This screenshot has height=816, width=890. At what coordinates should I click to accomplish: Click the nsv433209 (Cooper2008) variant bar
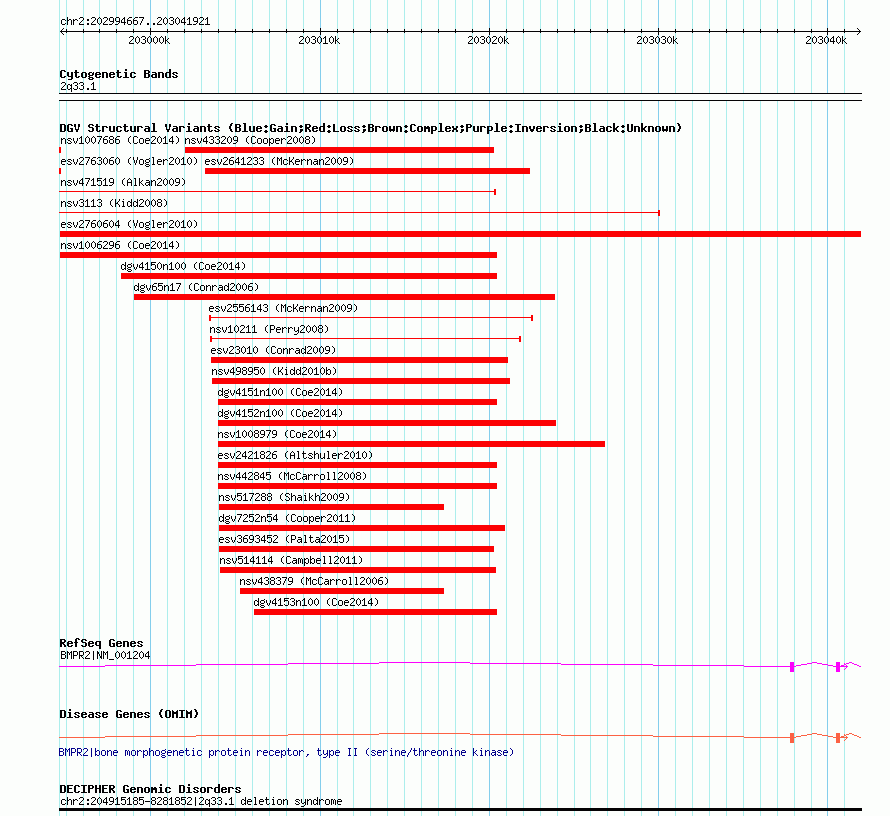coord(339,150)
